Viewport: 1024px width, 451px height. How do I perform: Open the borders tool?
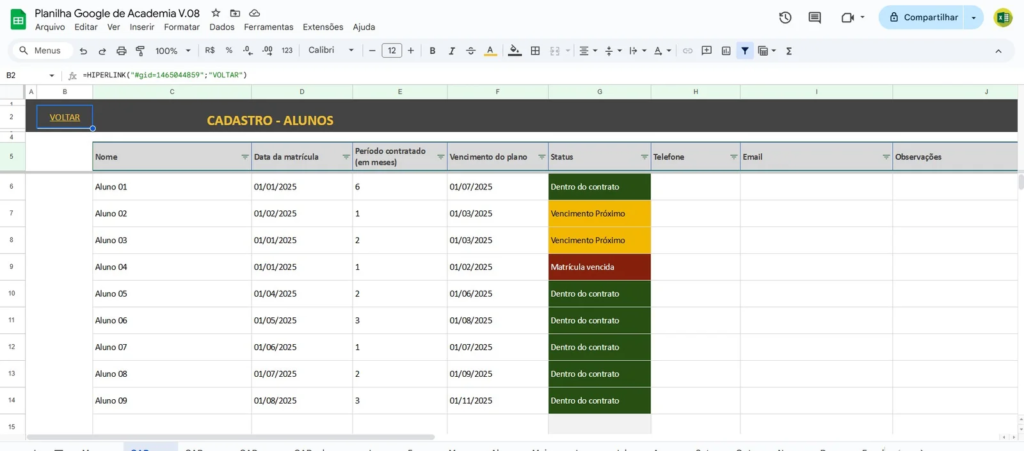tap(535, 51)
